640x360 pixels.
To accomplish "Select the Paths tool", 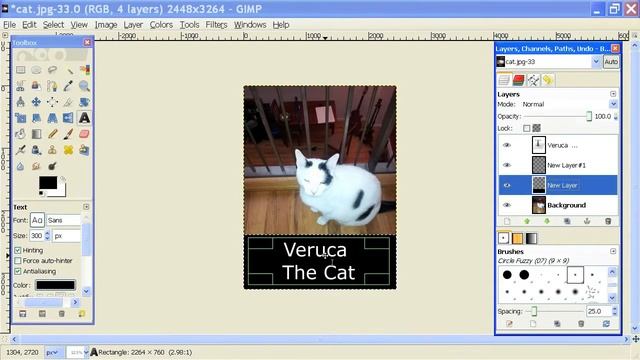I will tap(52, 86).
